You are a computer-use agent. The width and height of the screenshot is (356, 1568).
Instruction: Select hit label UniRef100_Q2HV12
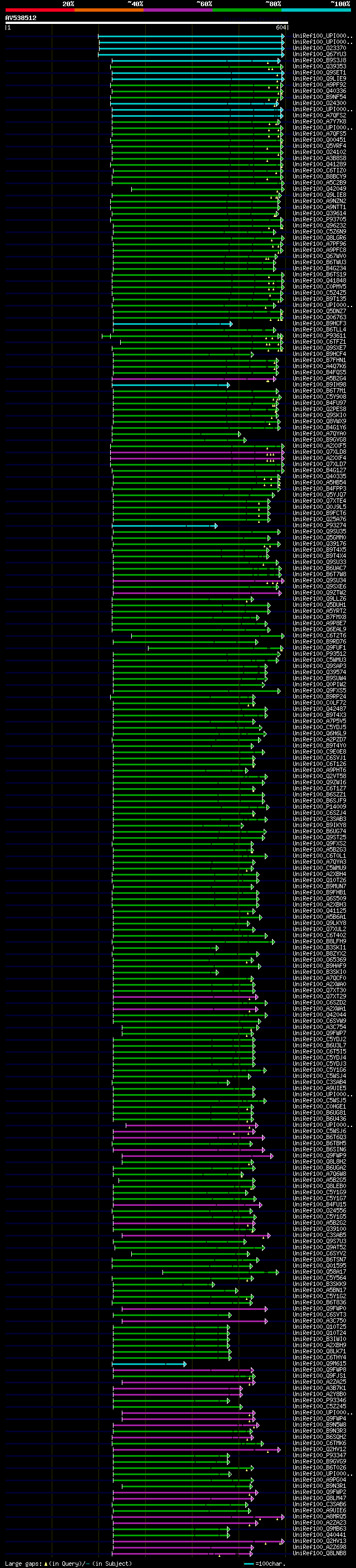[319, 1450]
